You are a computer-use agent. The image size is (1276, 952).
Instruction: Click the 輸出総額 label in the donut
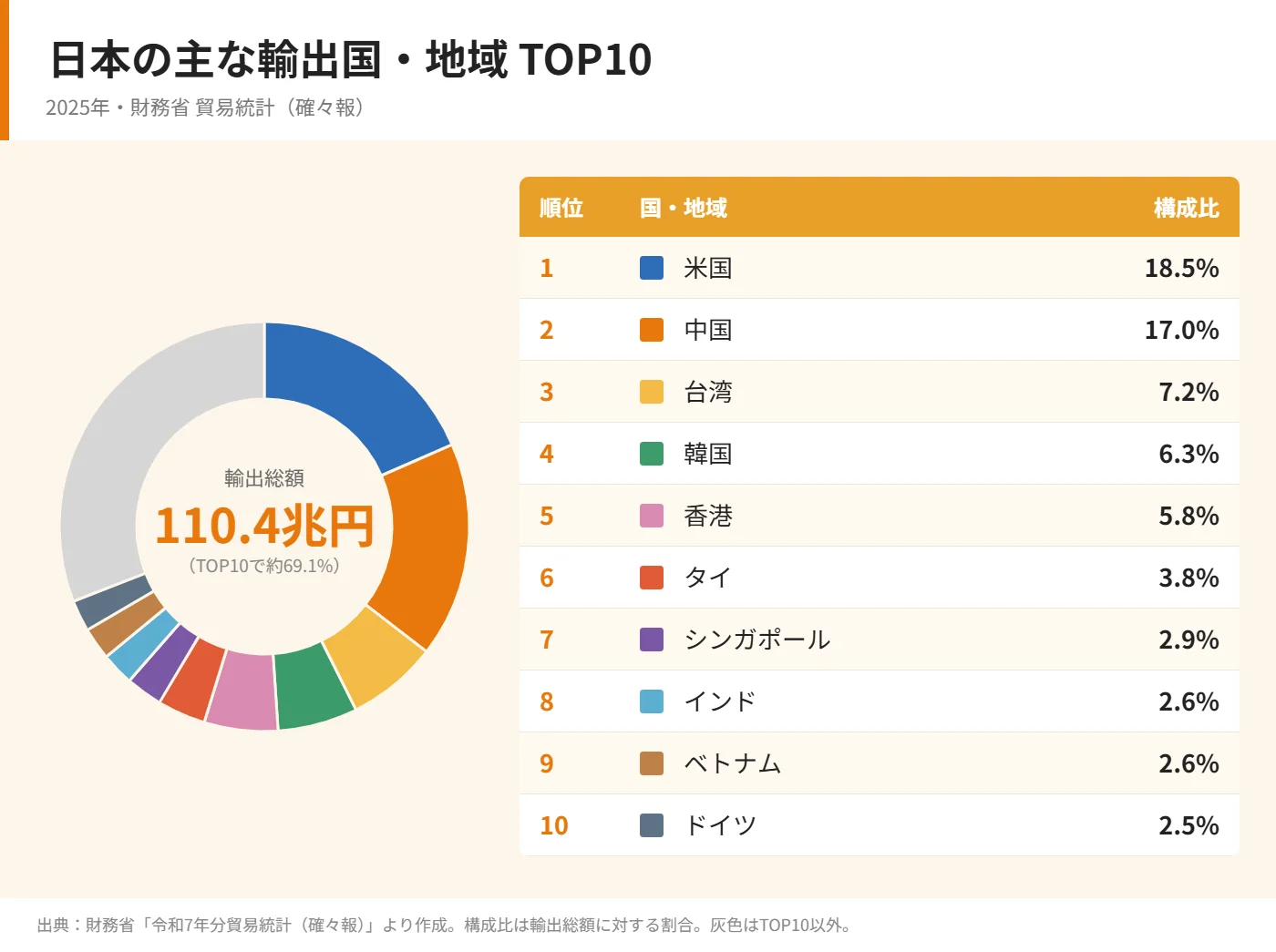[x=264, y=478]
